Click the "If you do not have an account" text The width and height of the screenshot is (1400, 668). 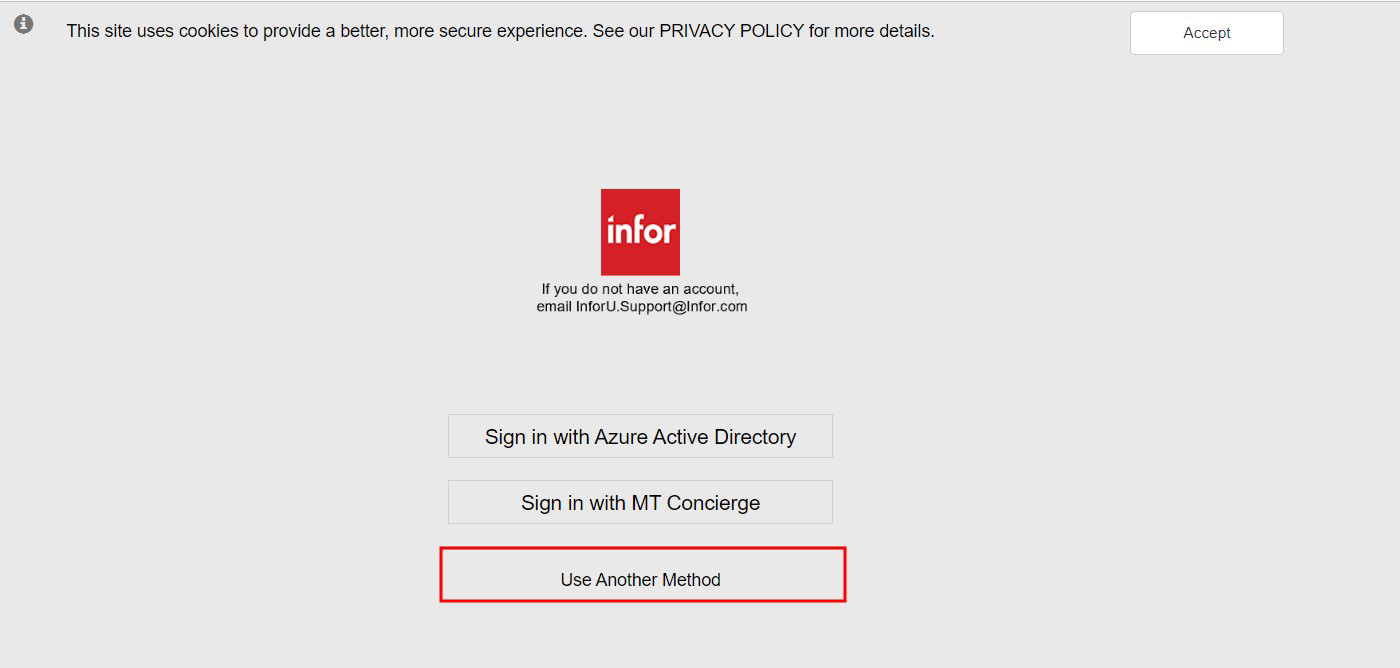point(640,289)
